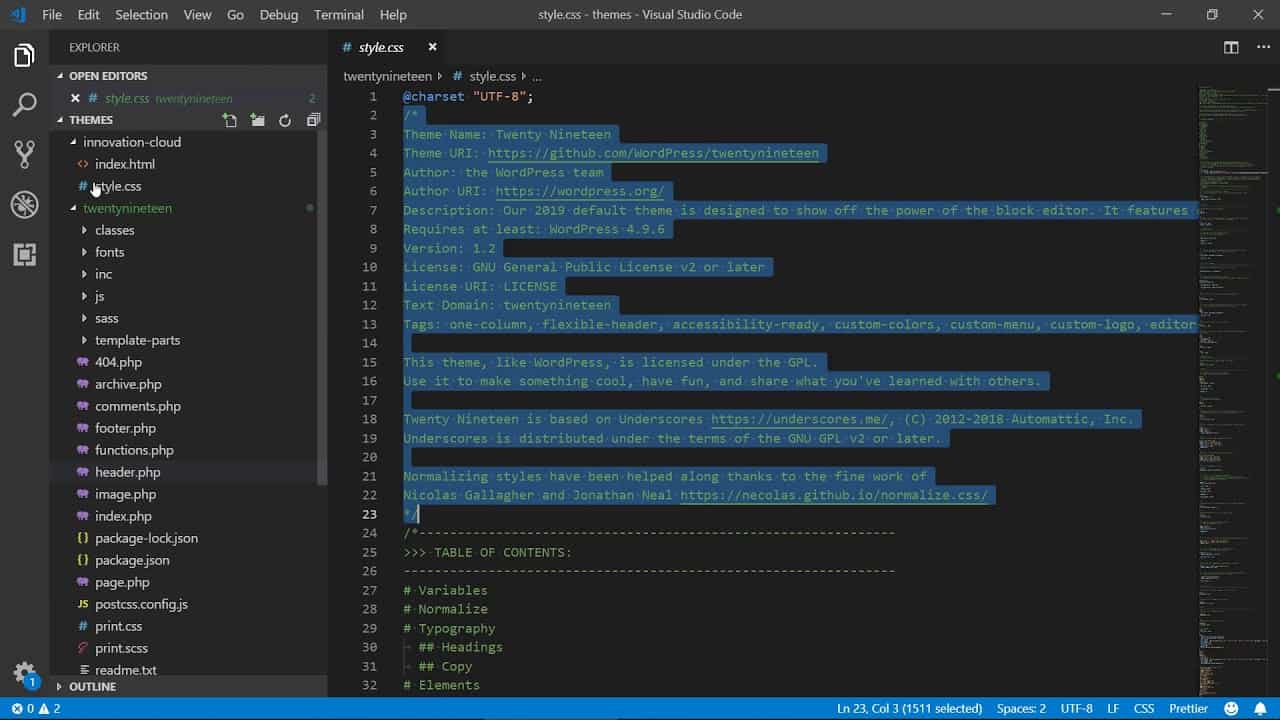Image resolution: width=1280 pixels, height=720 pixels.
Task: Close the style.css editor tab
Action: point(433,47)
